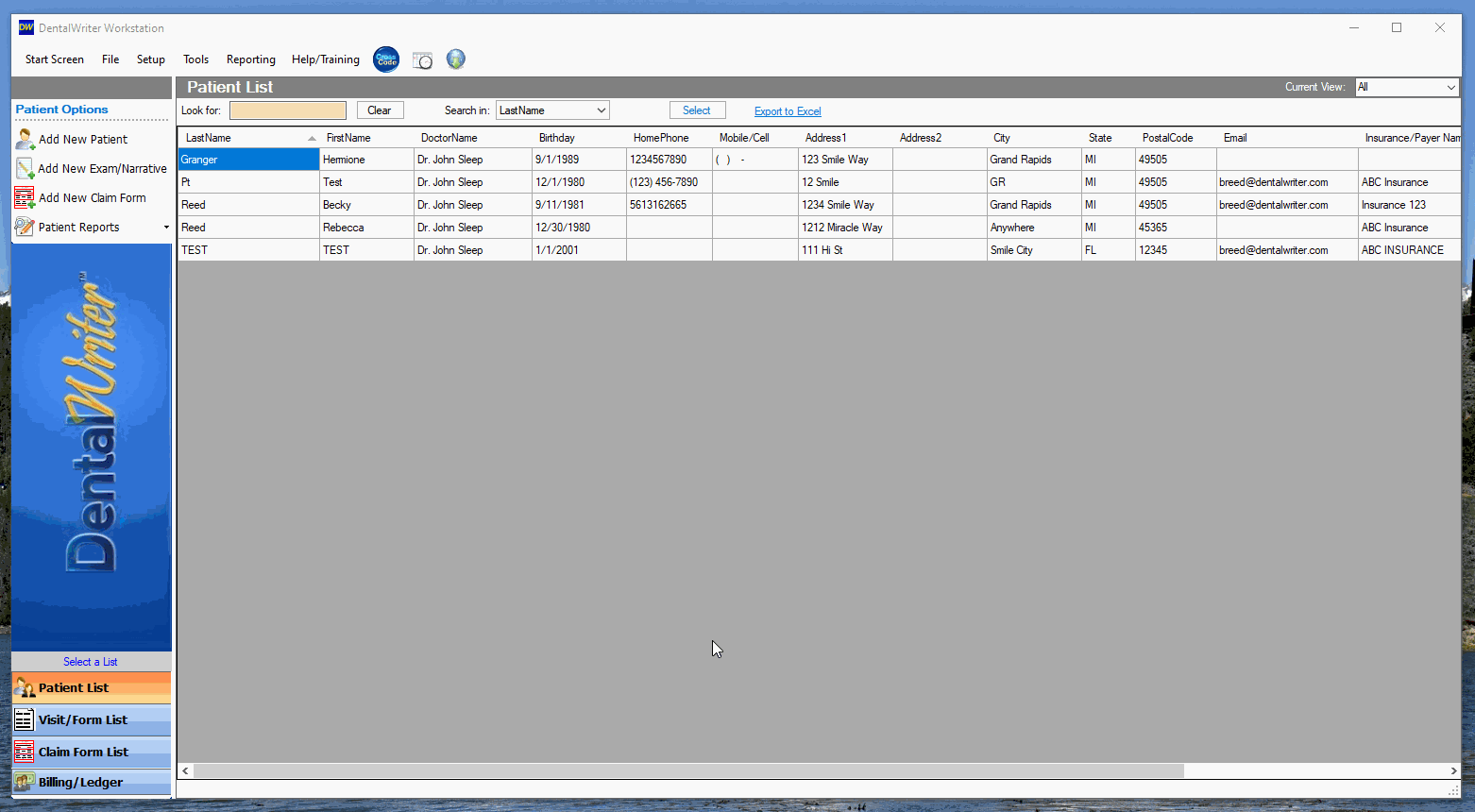
Task: Click Add New Patient option
Action: [x=83, y=140]
